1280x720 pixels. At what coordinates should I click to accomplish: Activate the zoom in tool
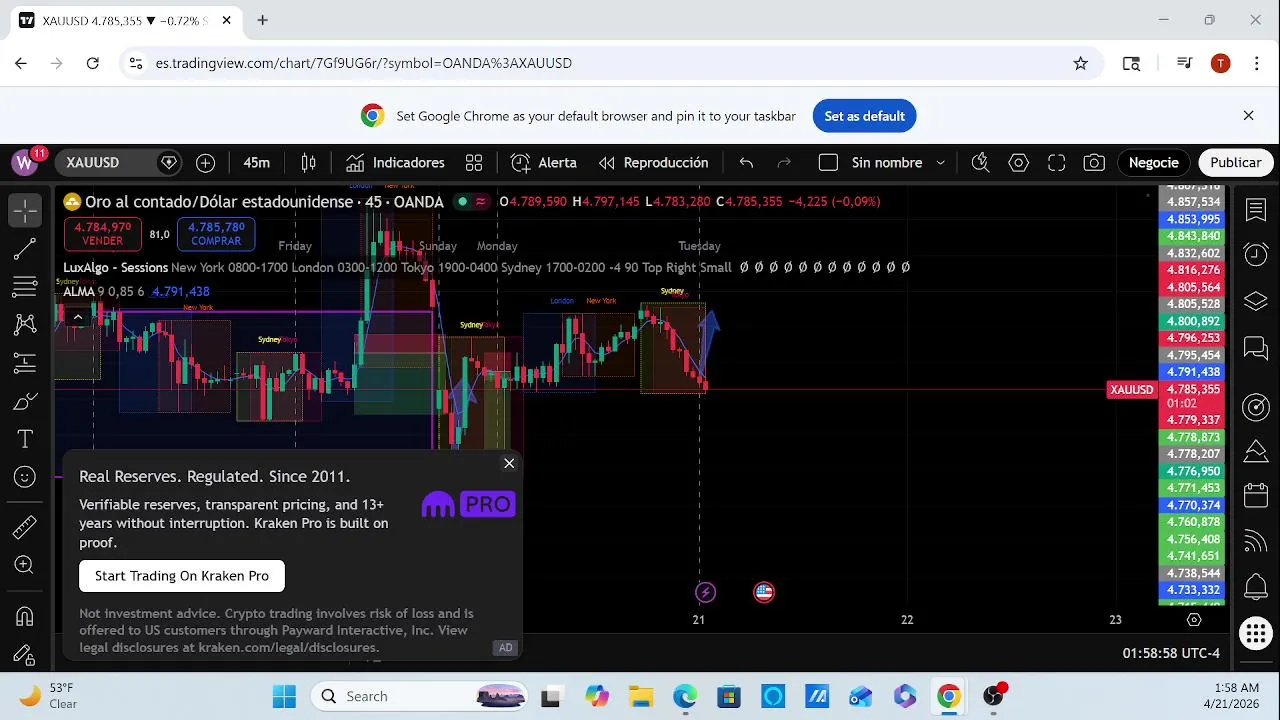[25, 565]
